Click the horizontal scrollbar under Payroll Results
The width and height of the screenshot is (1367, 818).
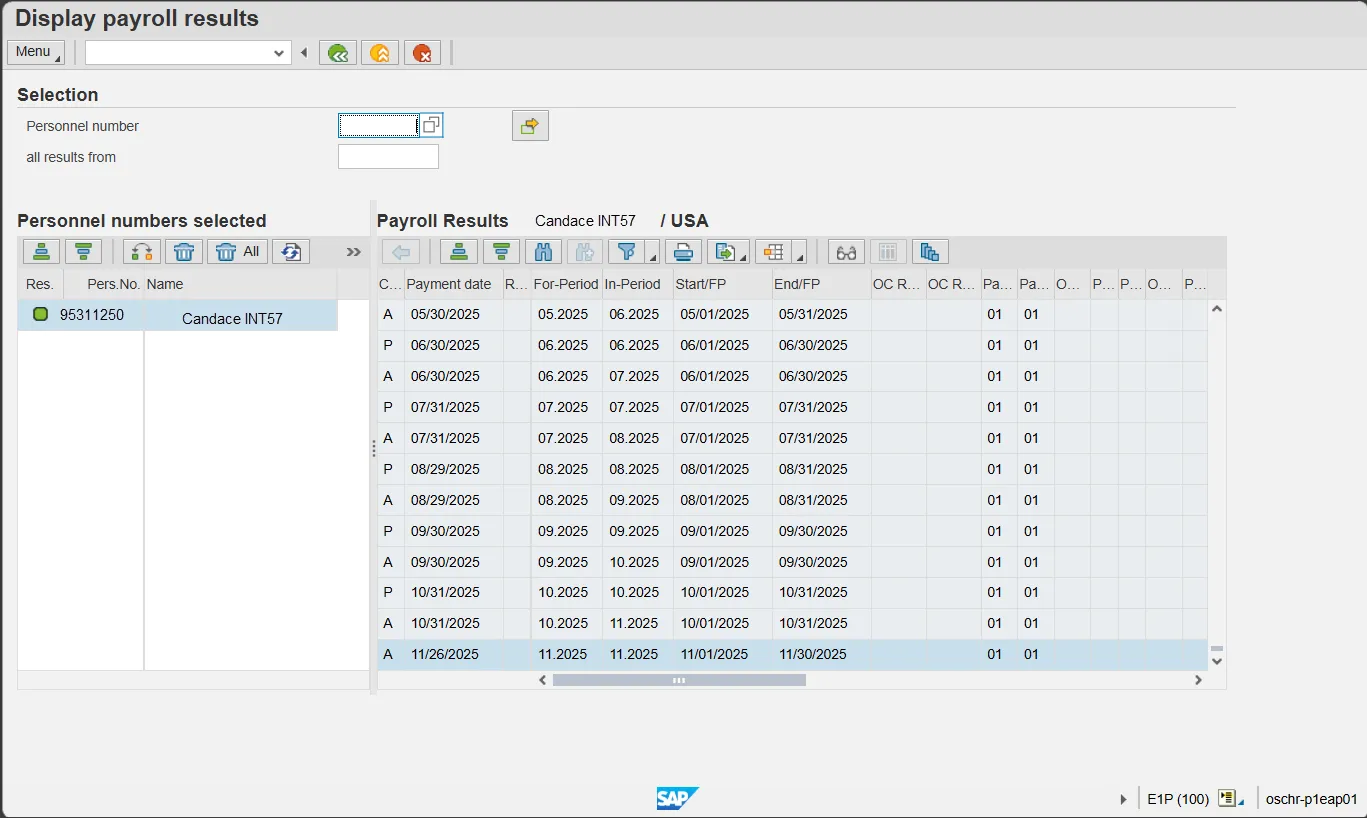pyautogui.click(x=679, y=680)
